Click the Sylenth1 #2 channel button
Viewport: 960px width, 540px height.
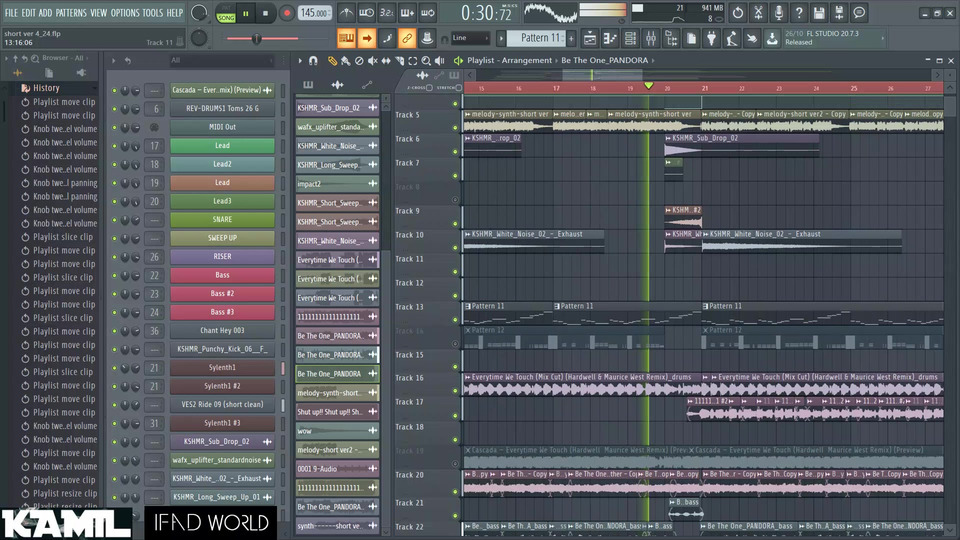point(222,386)
